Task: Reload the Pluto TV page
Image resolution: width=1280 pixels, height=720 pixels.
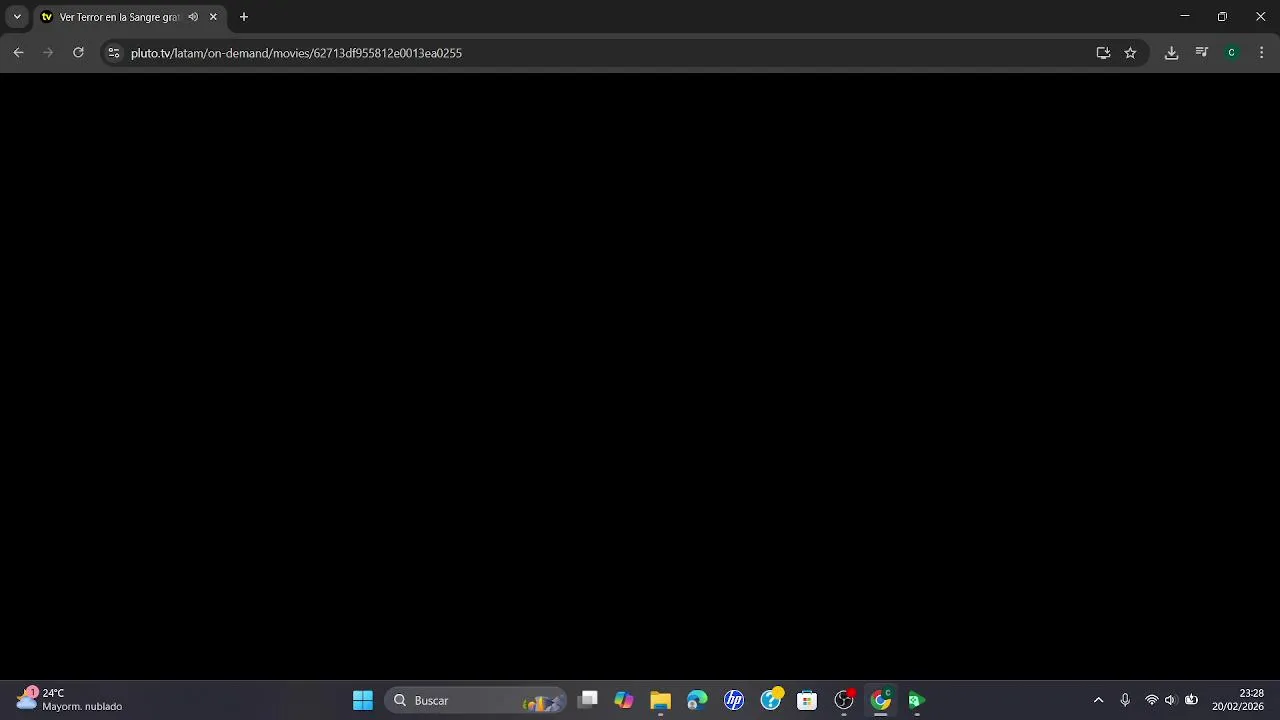Action: (78, 53)
